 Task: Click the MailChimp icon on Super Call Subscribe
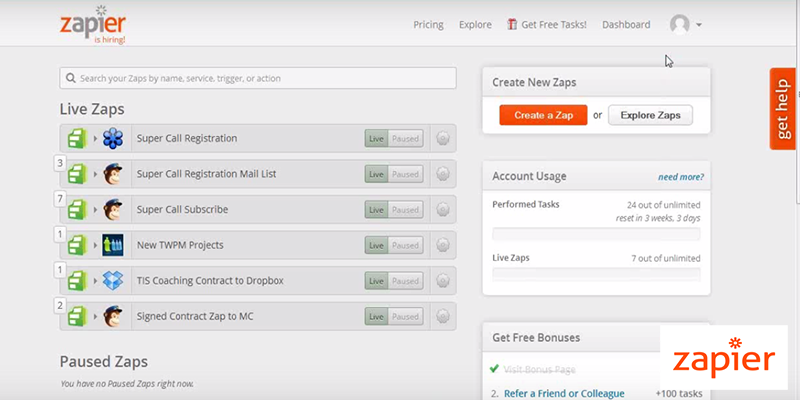tap(113, 210)
